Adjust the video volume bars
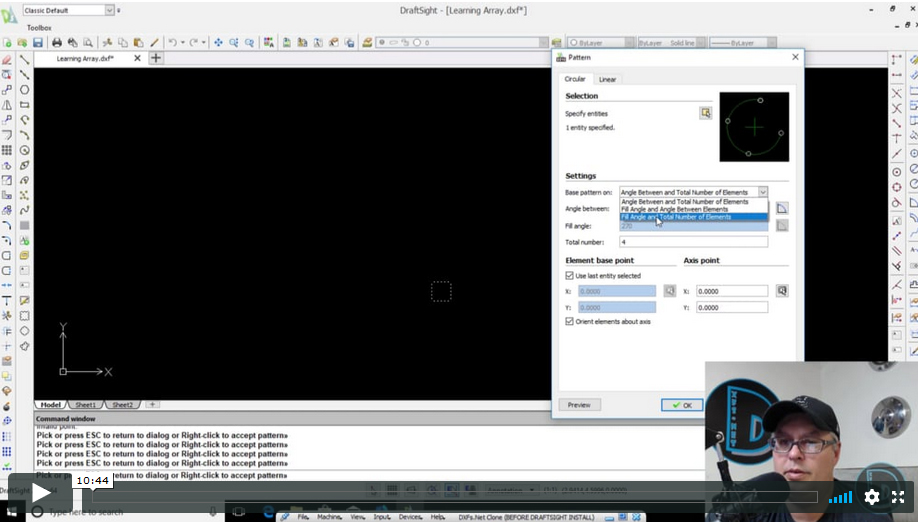Viewport: 918px width, 522px height. tap(840, 497)
